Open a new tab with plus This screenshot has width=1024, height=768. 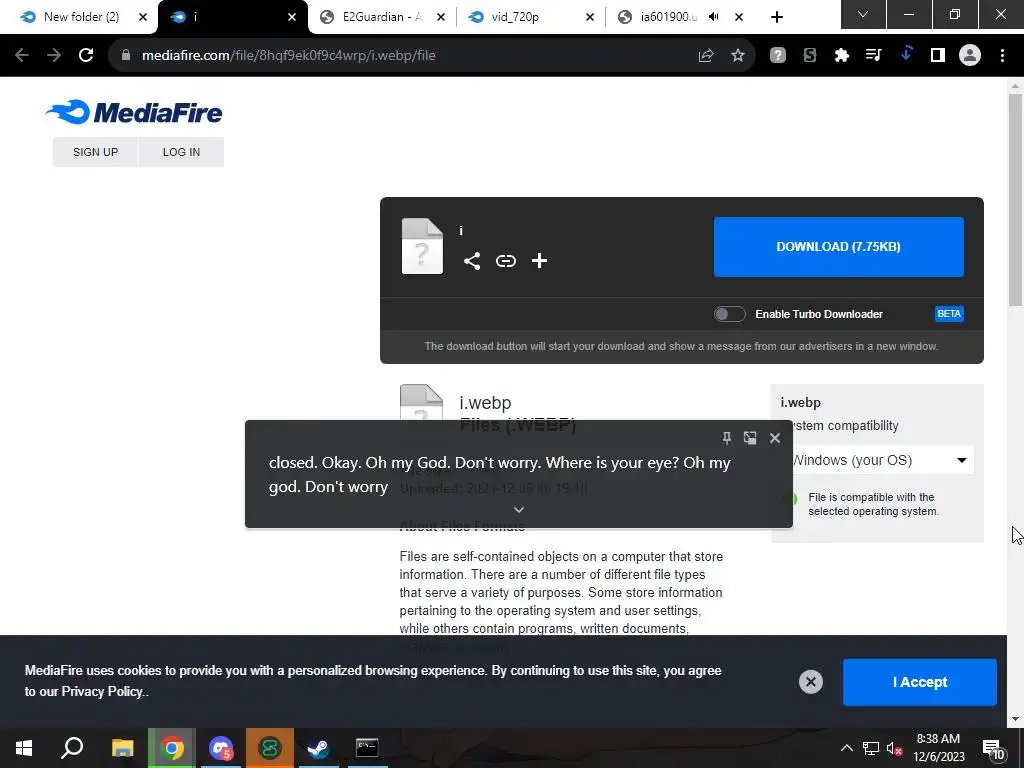776,17
